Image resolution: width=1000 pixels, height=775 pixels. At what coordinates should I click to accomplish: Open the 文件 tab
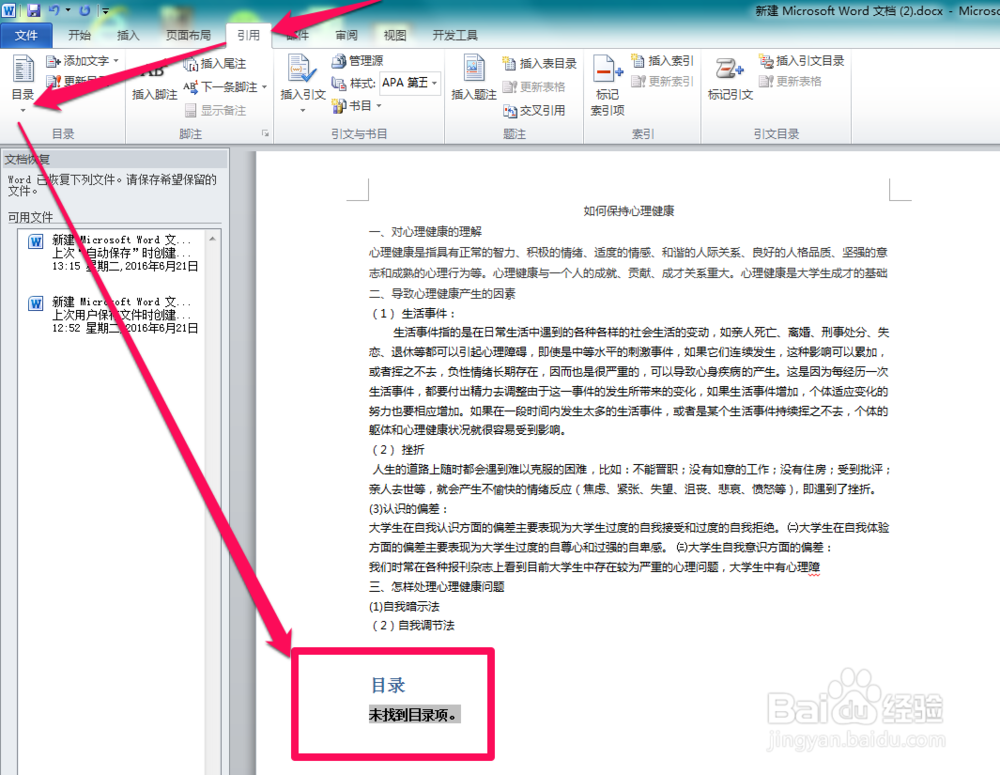[26, 35]
